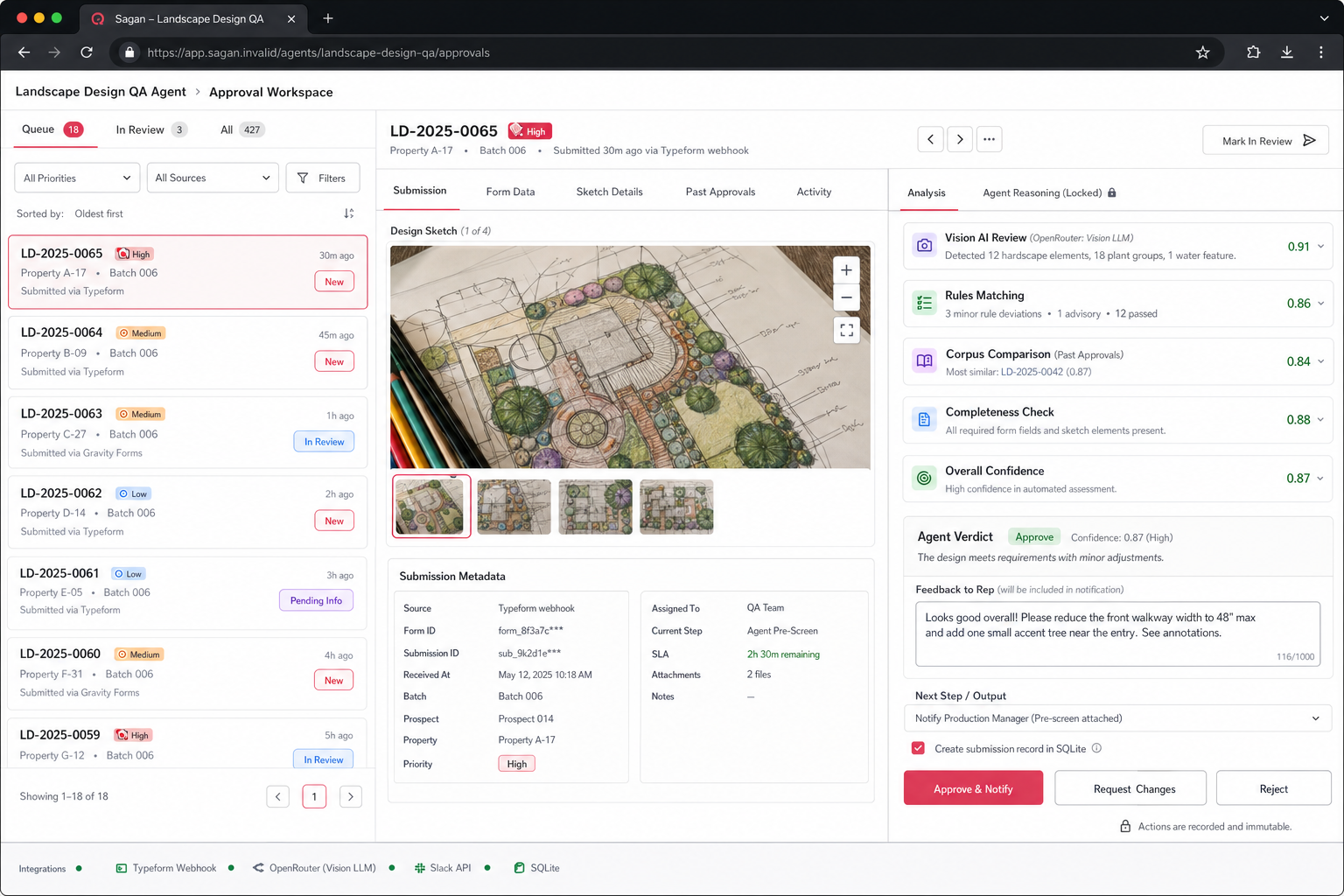
Task: Click the Vision AI Review camera icon
Action: [924, 246]
